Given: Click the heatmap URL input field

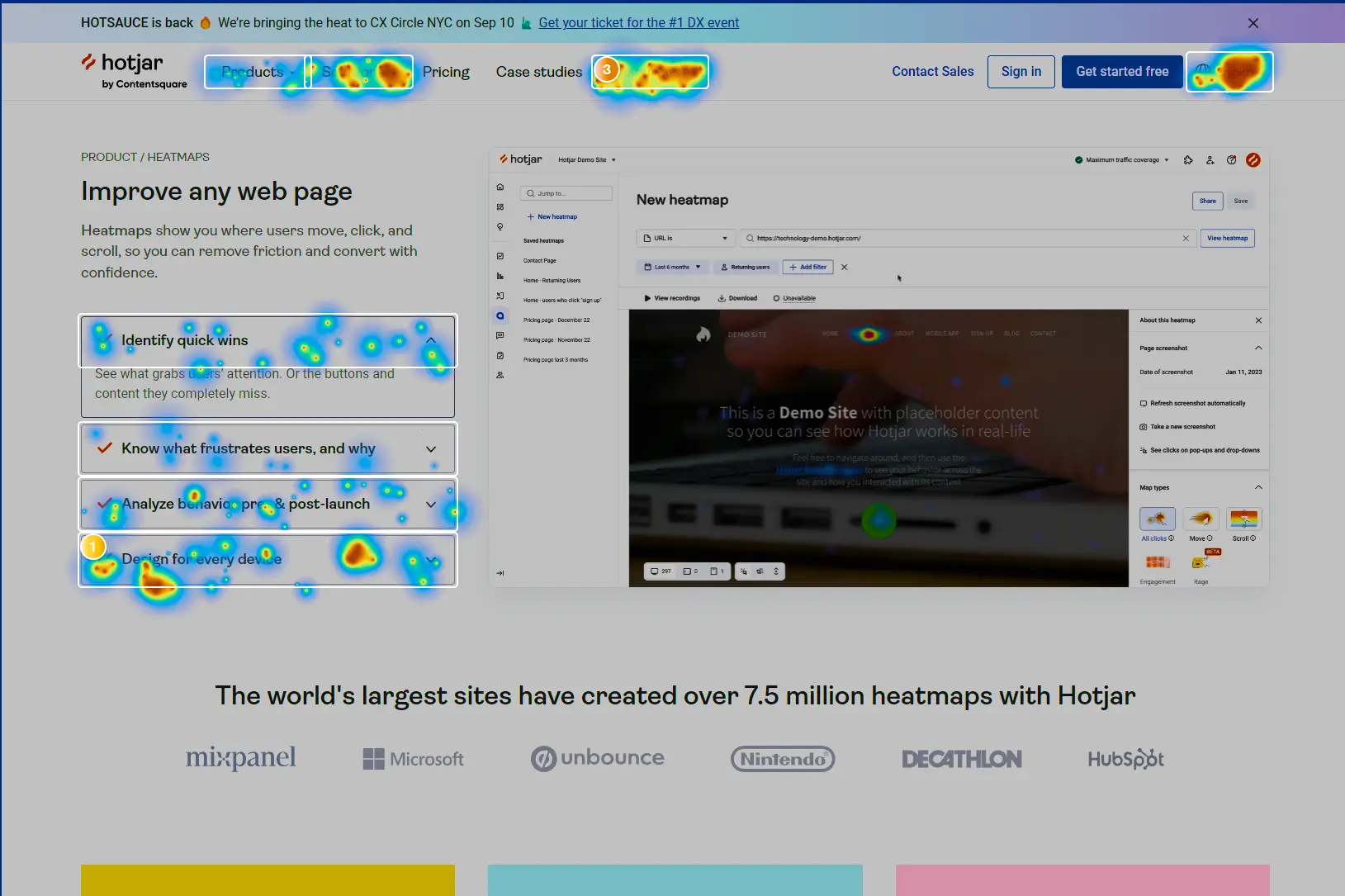Looking at the screenshot, I should [968, 239].
